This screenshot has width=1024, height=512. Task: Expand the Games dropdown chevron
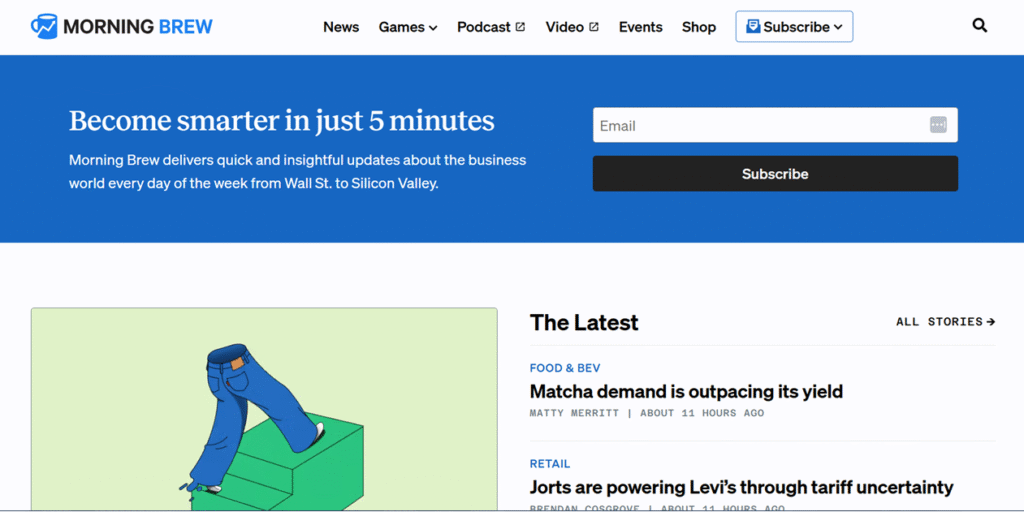click(x=432, y=28)
